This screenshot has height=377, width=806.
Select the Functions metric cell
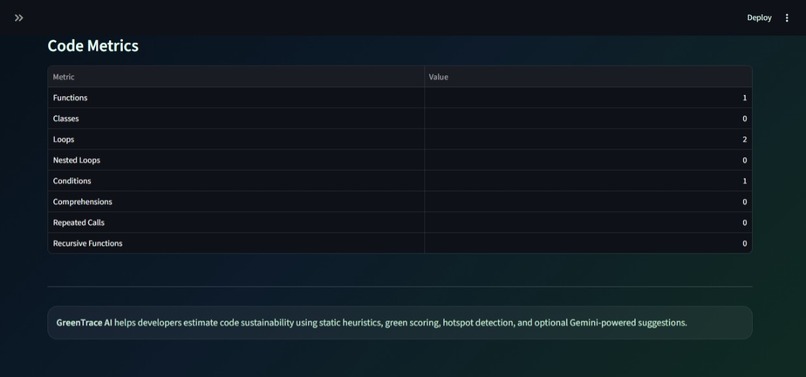click(236, 98)
